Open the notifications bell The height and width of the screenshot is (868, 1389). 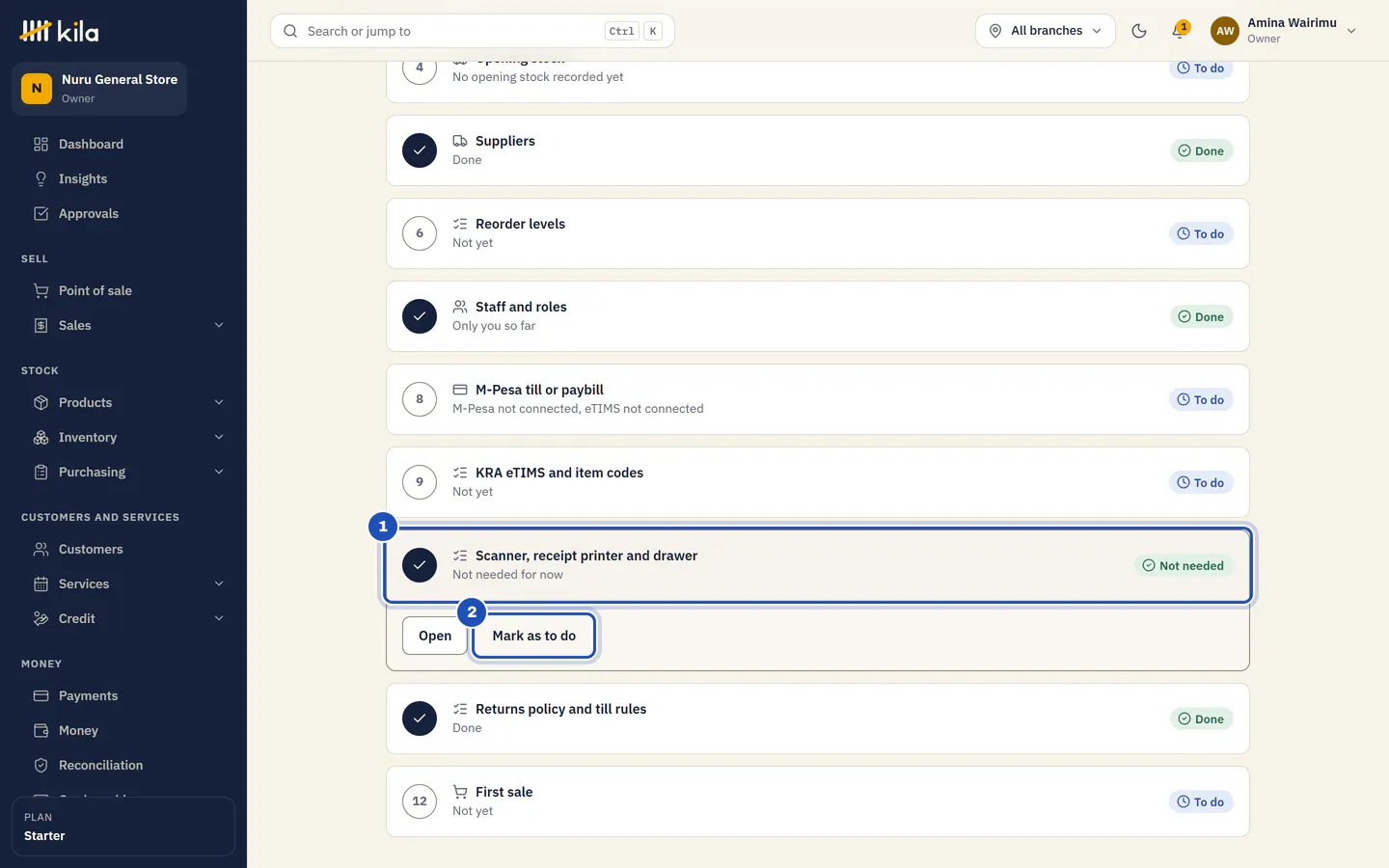point(1179,31)
